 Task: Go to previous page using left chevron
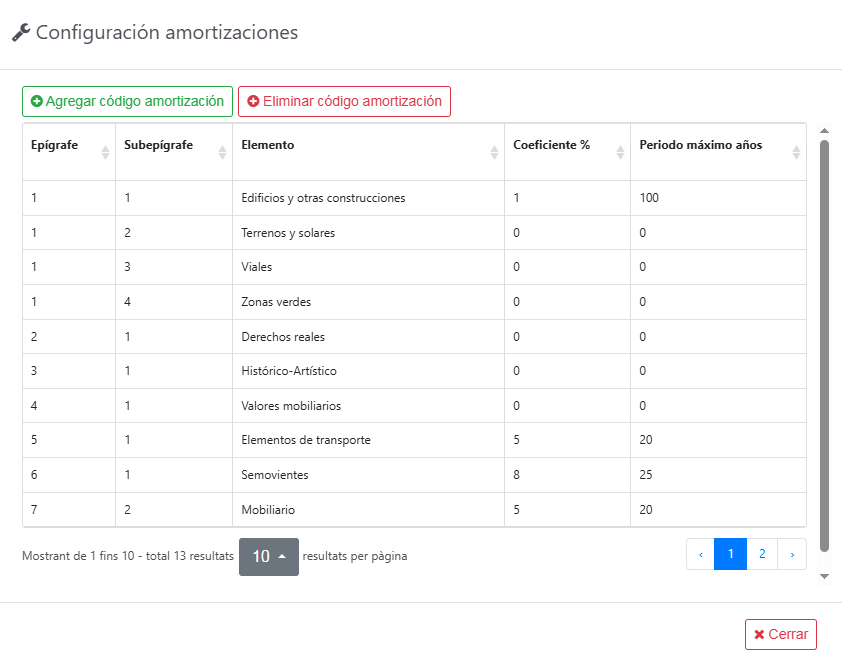pyautogui.click(x=700, y=554)
